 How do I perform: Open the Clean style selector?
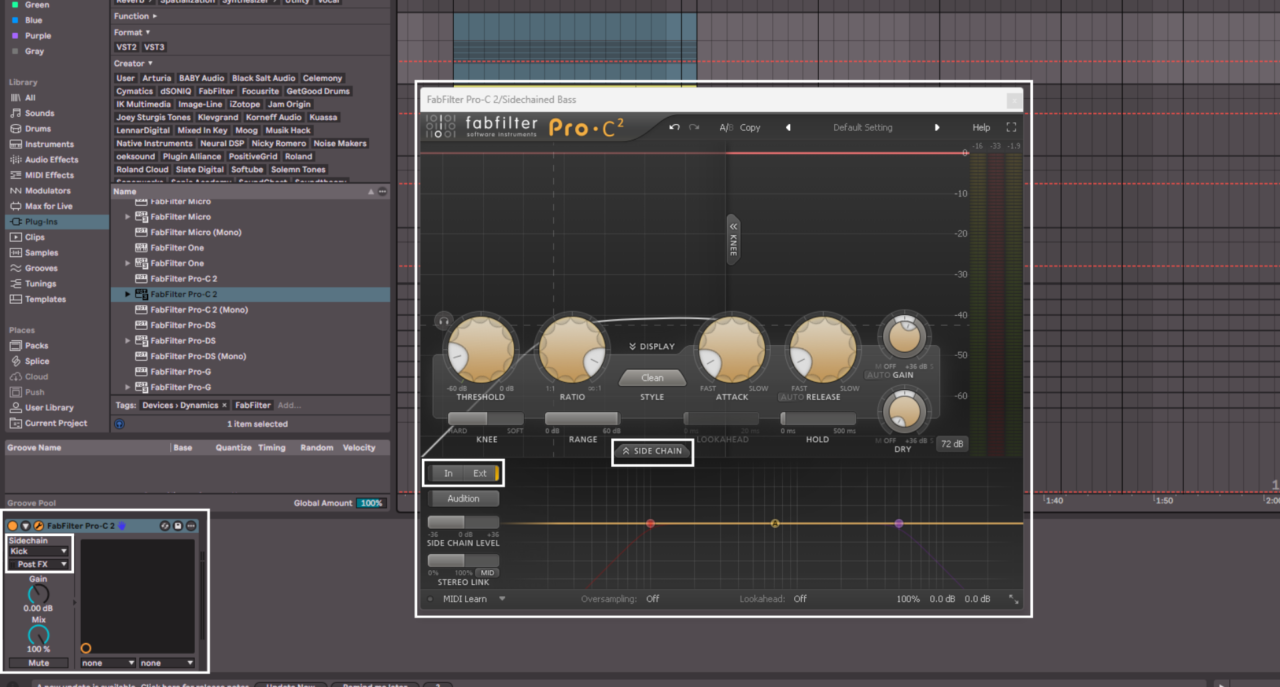652,378
